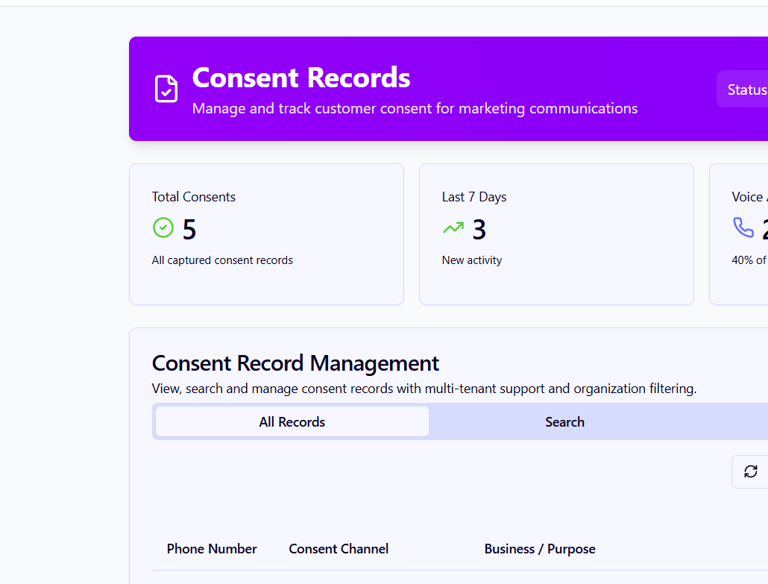Screen dimensions: 768x584
Task: Click the Total Consents count of 5
Action: [x=189, y=230]
